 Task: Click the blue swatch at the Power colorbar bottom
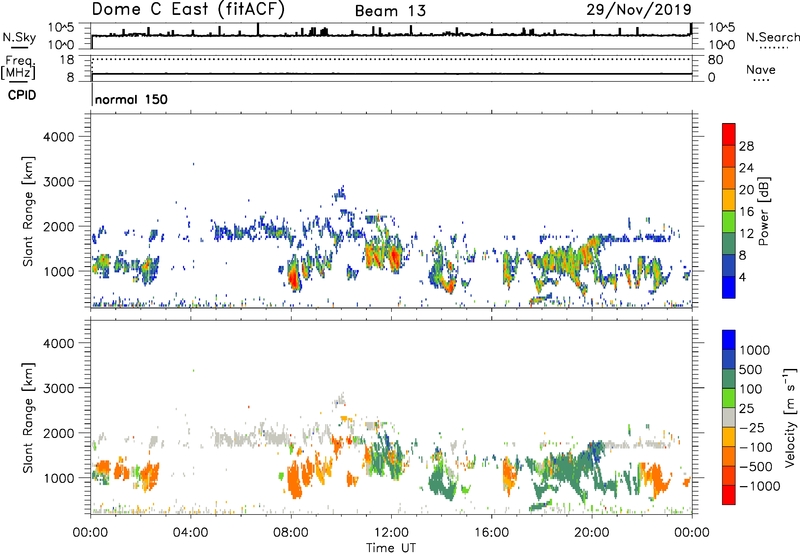click(x=729, y=287)
